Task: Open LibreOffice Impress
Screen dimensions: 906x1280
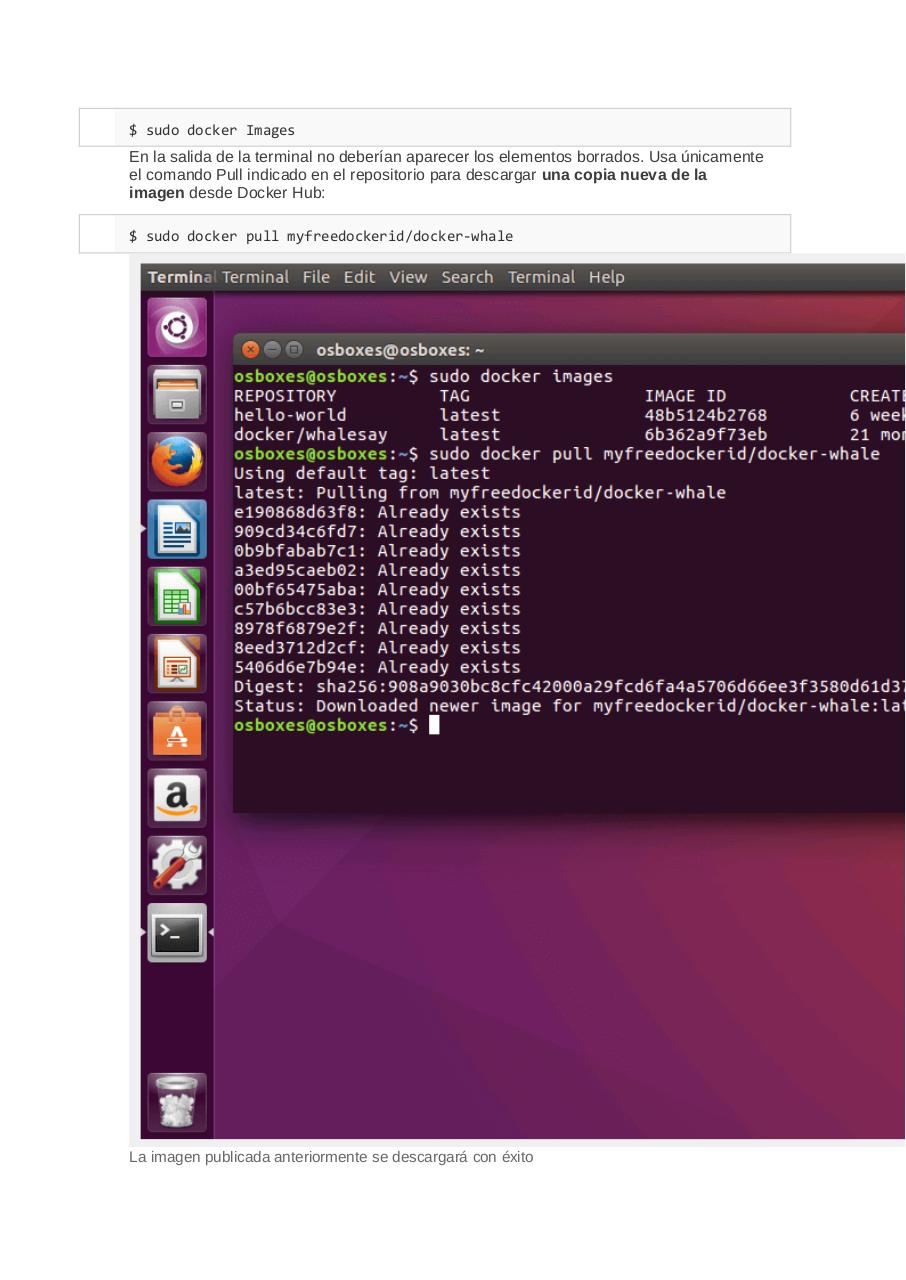Action: 176,663
